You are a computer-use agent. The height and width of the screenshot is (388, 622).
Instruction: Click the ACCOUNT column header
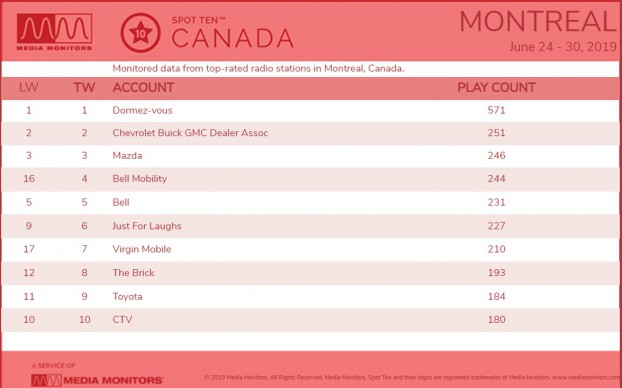click(143, 88)
